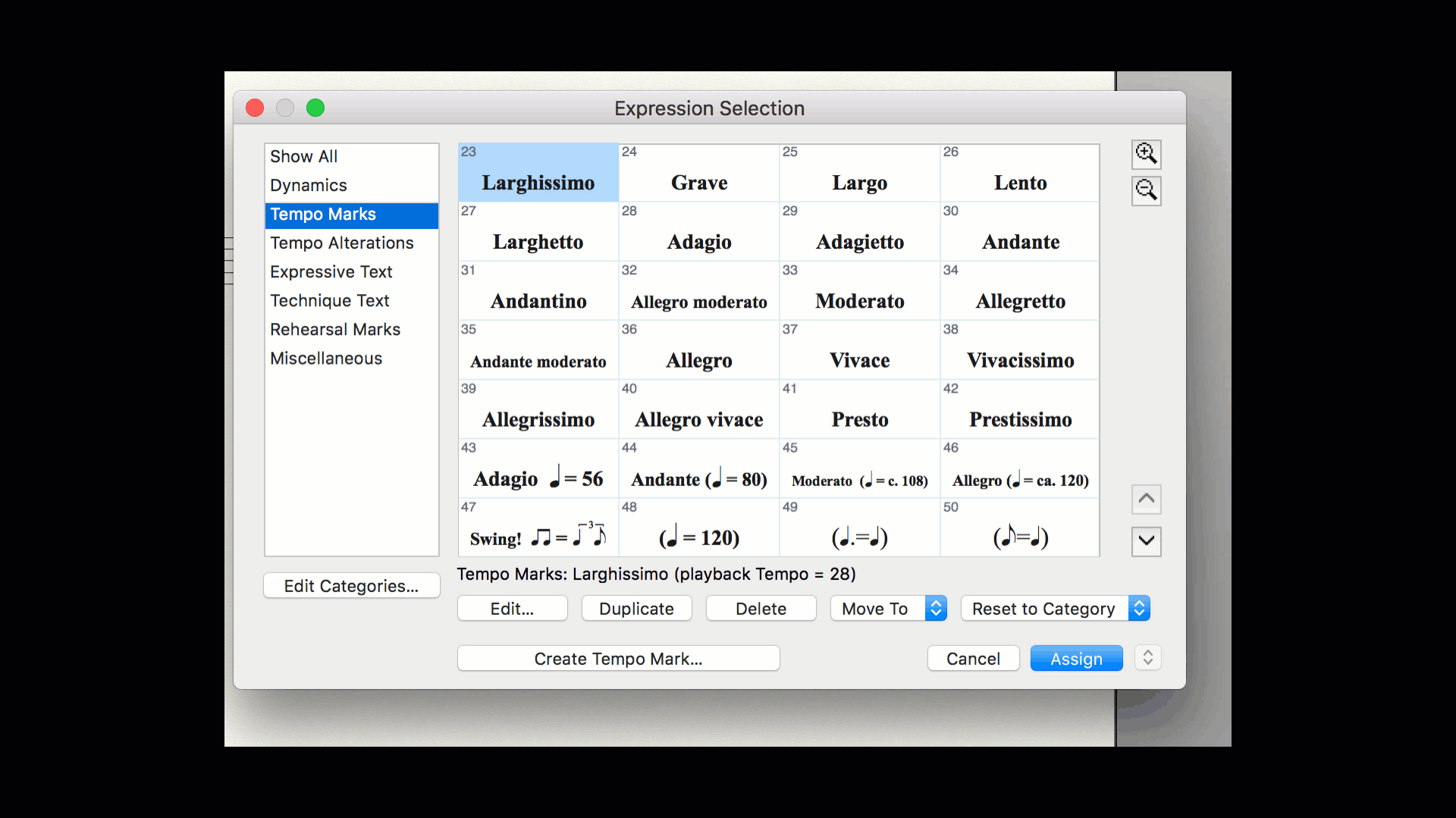Select the plain Andante expression, number 30
The width and height of the screenshot is (1456, 818).
click(x=1020, y=232)
